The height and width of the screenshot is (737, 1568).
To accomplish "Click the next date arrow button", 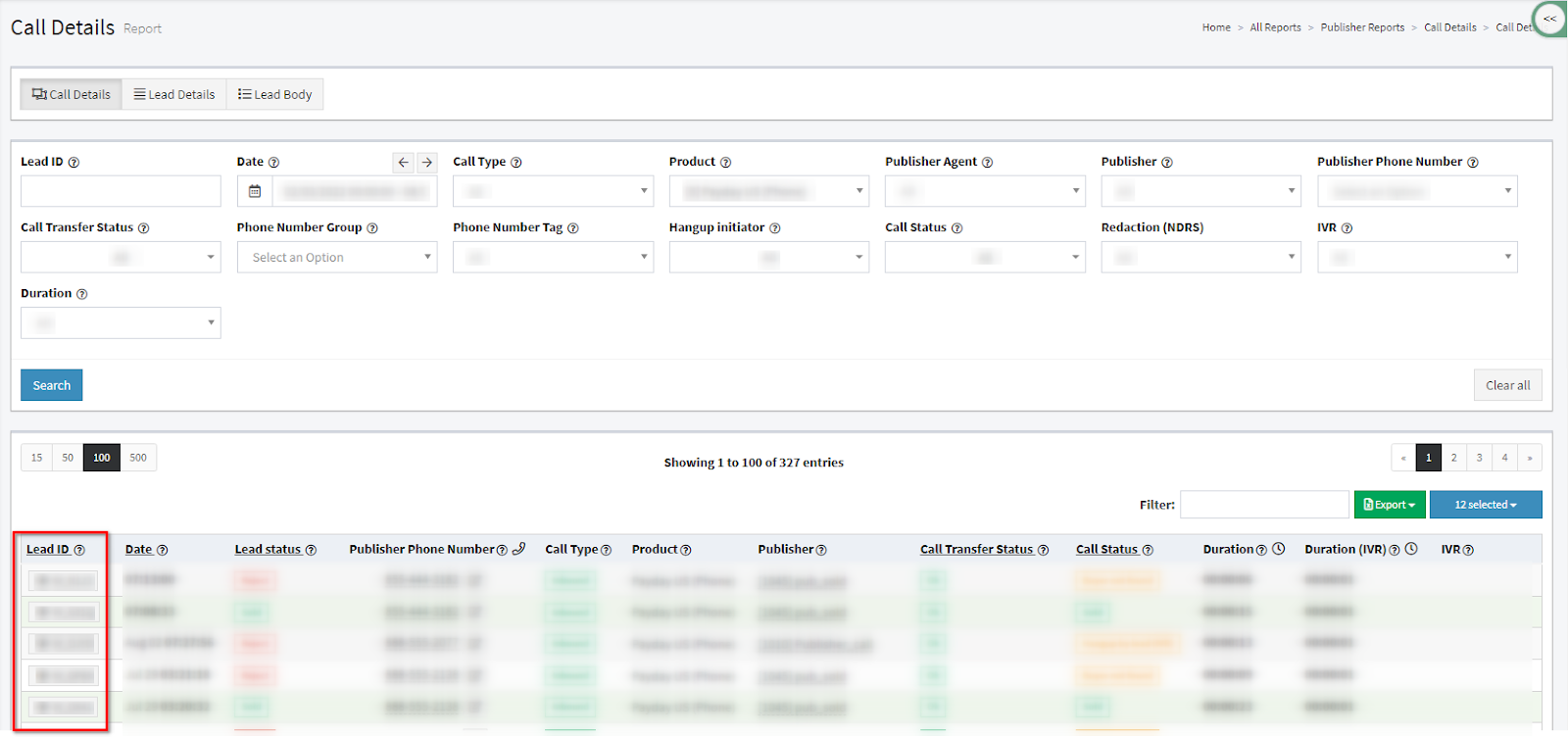I will coord(427,163).
